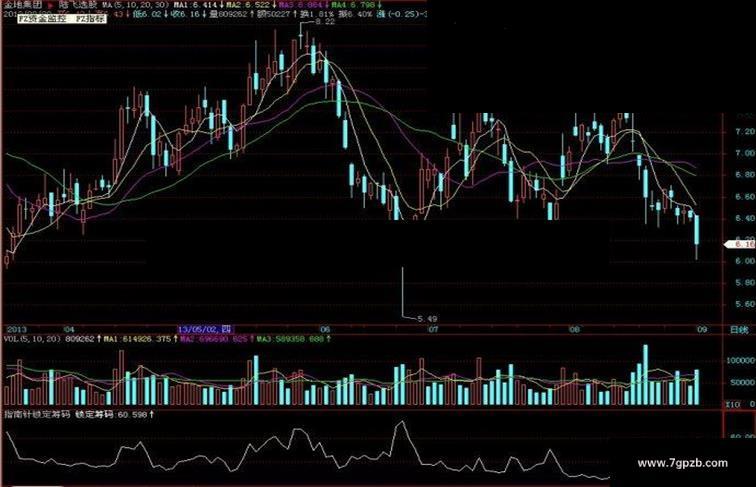Click the 8.22 high price marker
Viewport: 756px width, 487px height.
(x=324, y=22)
